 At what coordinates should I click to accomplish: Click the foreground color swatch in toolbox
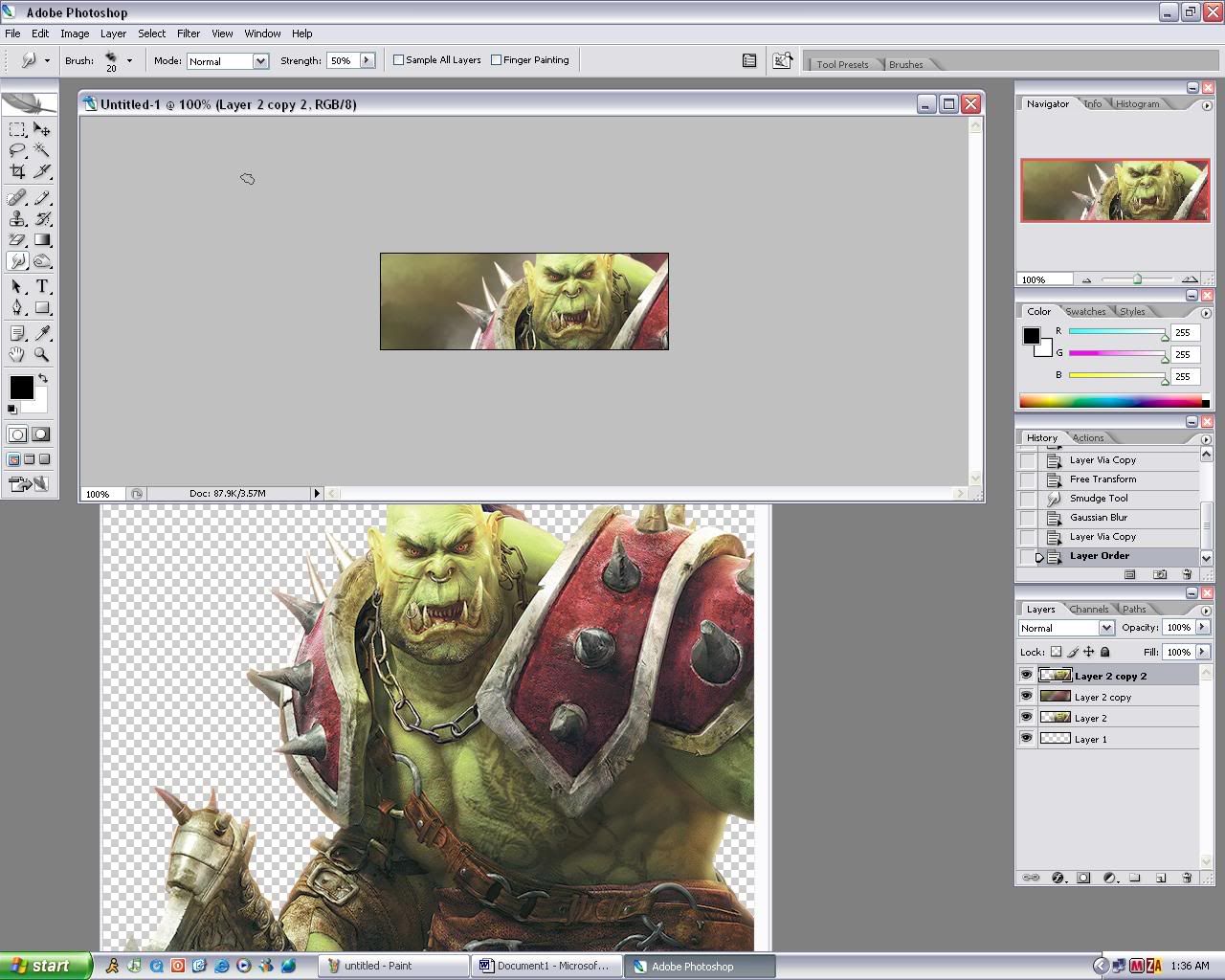[21, 388]
